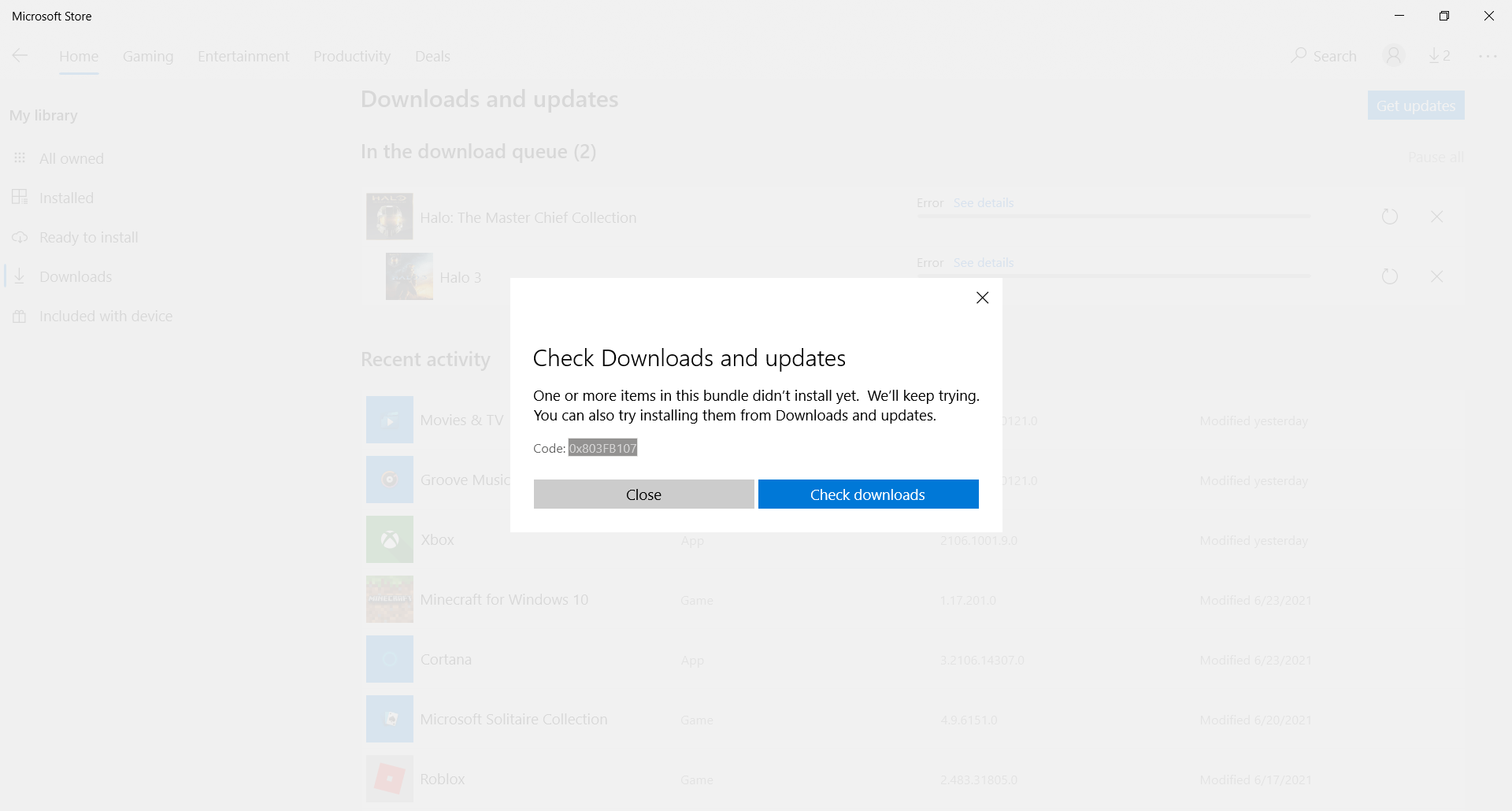Viewport: 1512px width, 811px height.
Task: Click the Movies & TV app icon
Action: (x=389, y=420)
